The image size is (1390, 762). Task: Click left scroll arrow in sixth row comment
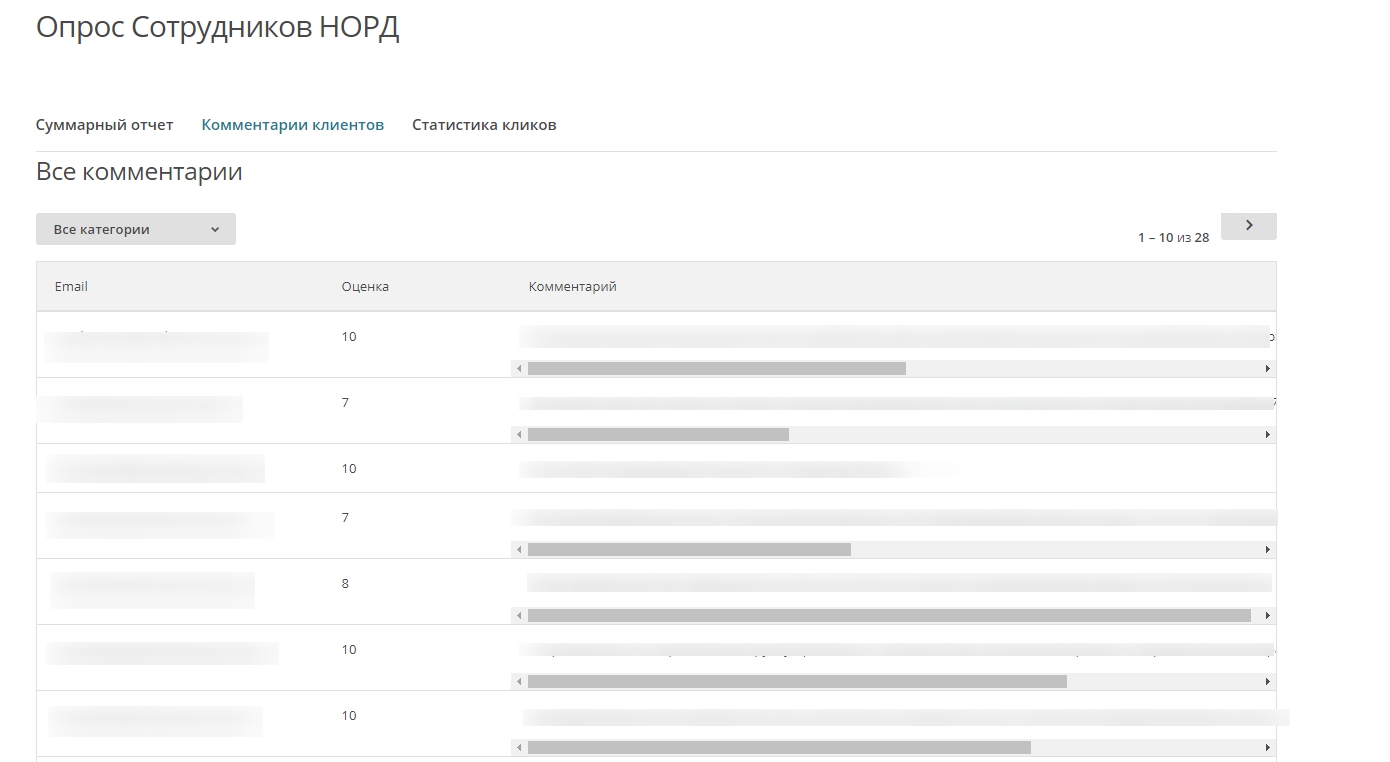[519, 682]
